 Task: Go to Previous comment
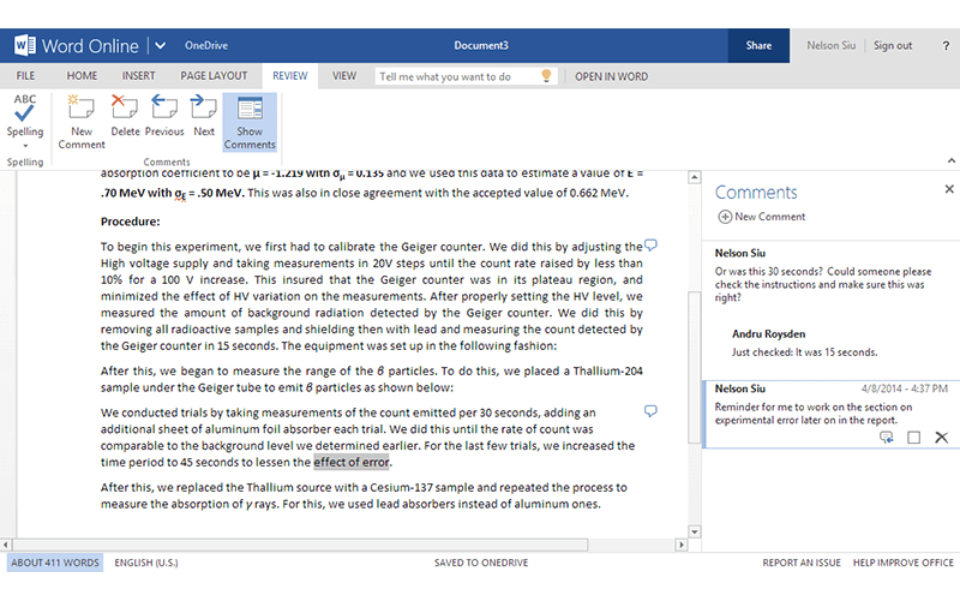click(x=164, y=116)
